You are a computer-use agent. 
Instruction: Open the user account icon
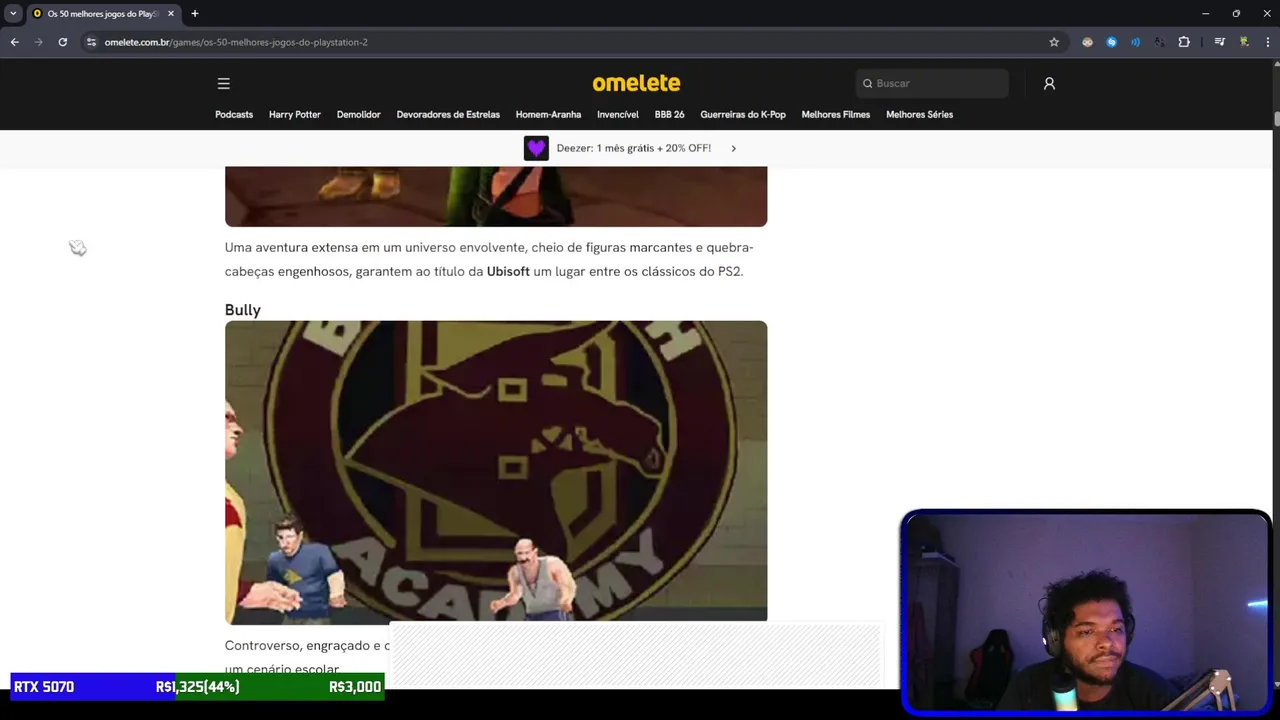[x=1049, y=83]
